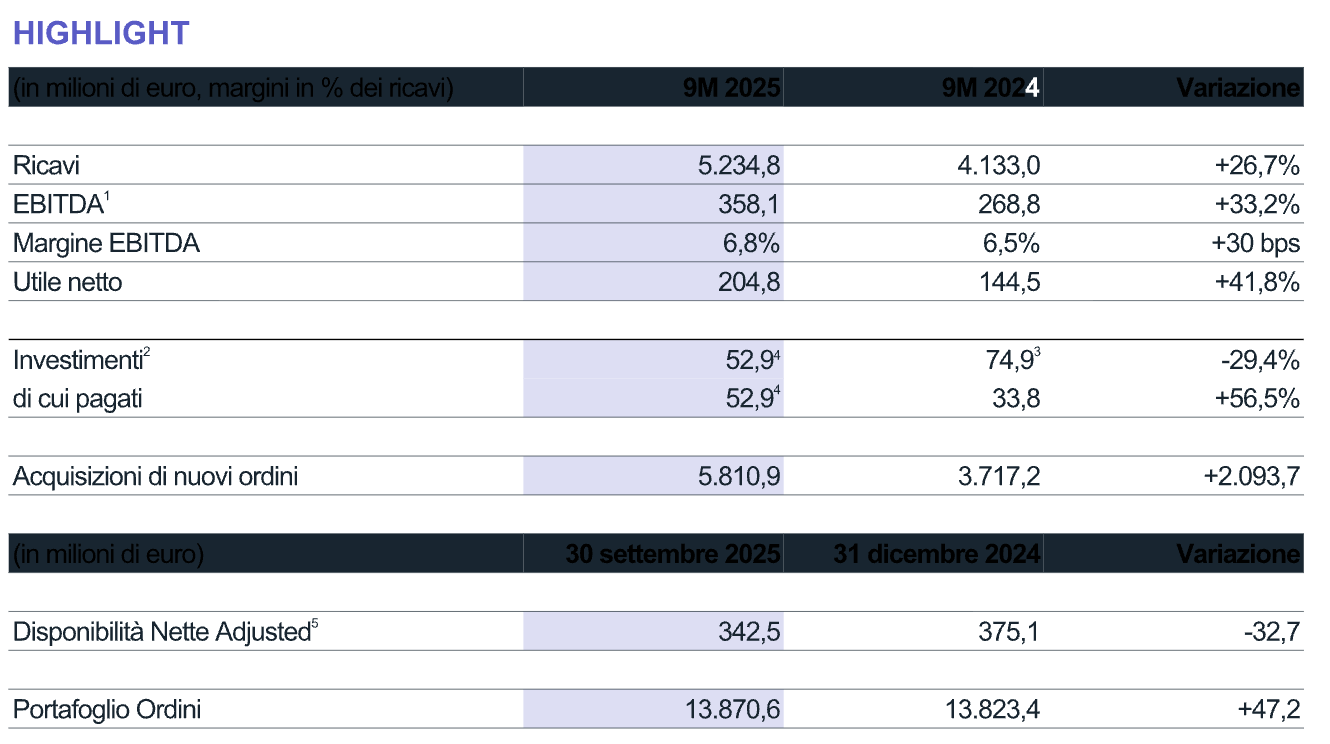Click Disponibilità Nette Adjusted footnote 5

coord(315,626)
